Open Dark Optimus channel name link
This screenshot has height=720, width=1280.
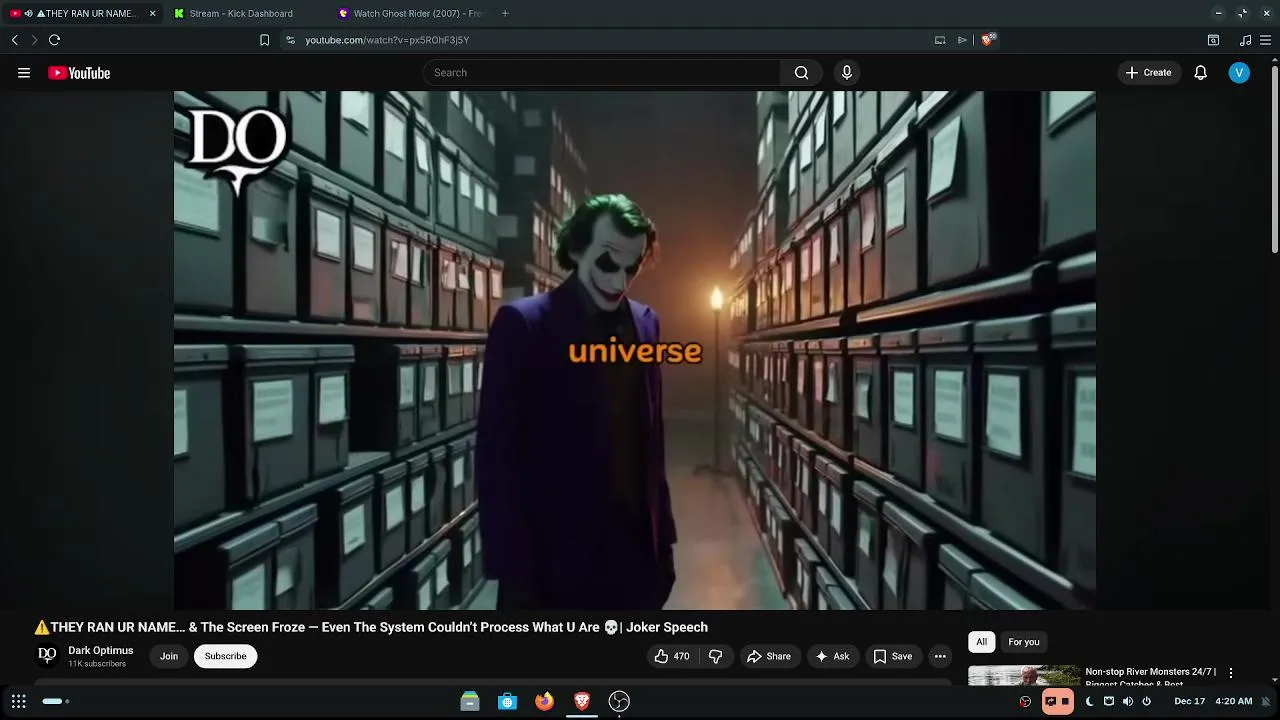click(x=100, y=650)
